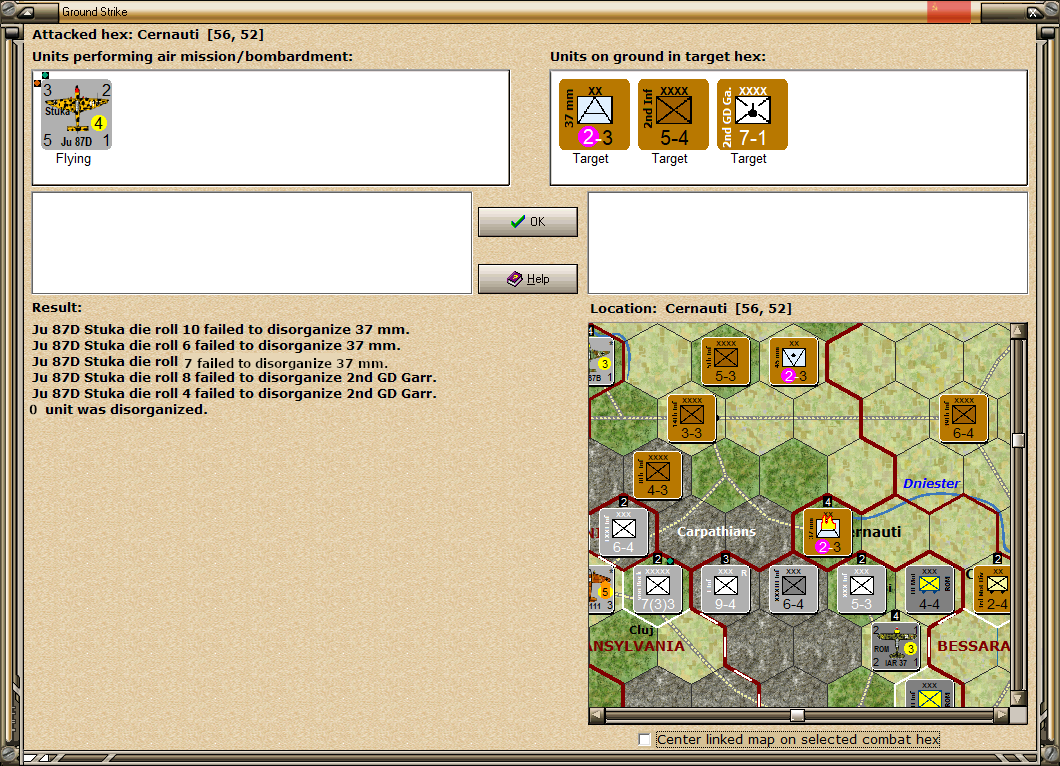The width and height of the screenshot is (1060, 766).
Task: Select the 37 mm target unit counter
Action: click(594, 114)
